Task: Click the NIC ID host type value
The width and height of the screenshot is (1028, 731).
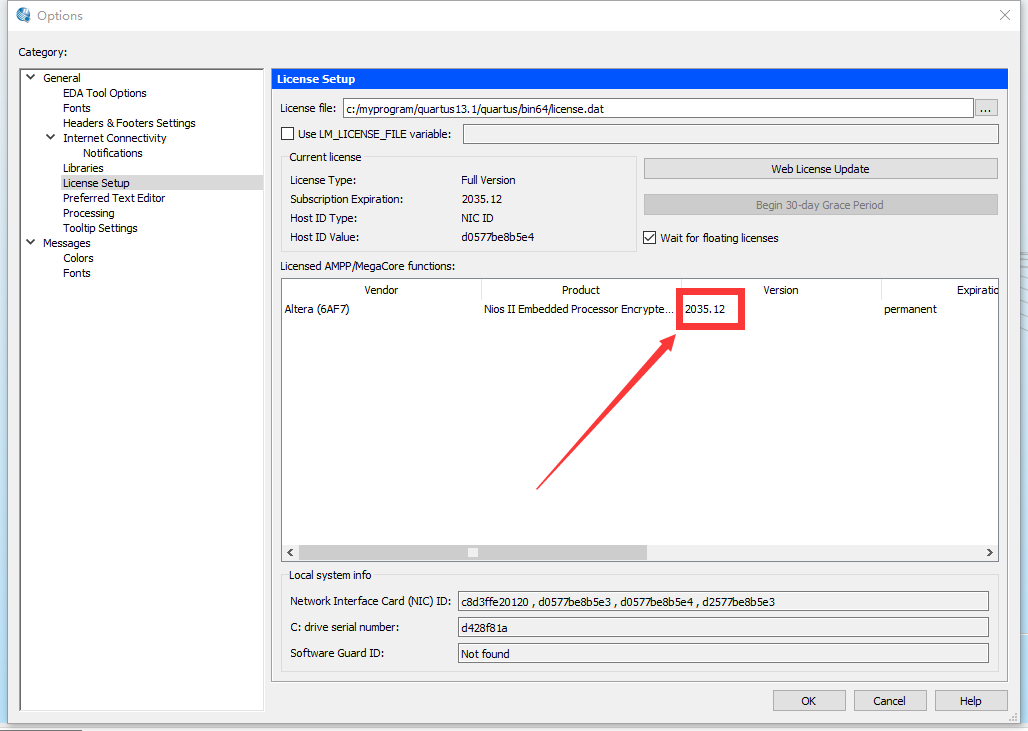Action: pyautogui.click(x=477, y=218)
